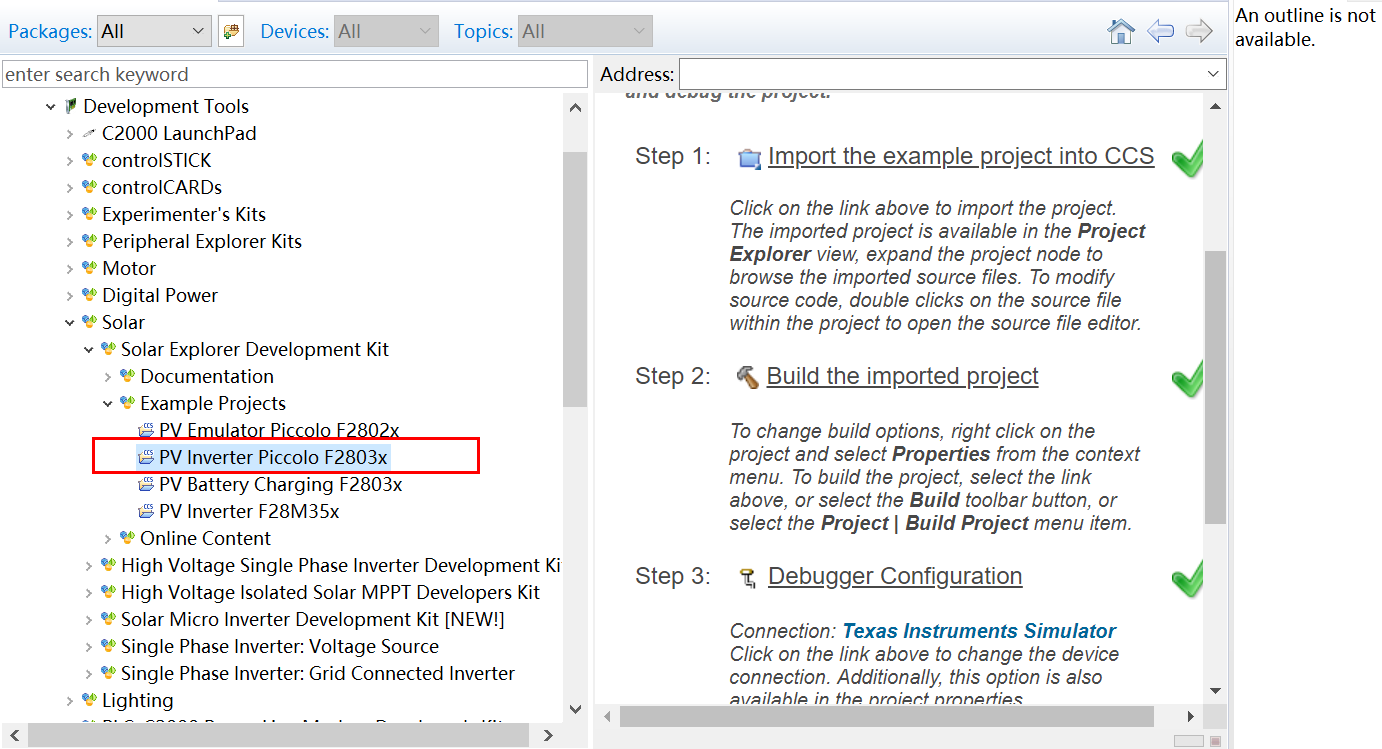Screen dimensions: 1382x749
Task: Select PV Battery Charging F2803x project
Action: [x=280, y=485]
